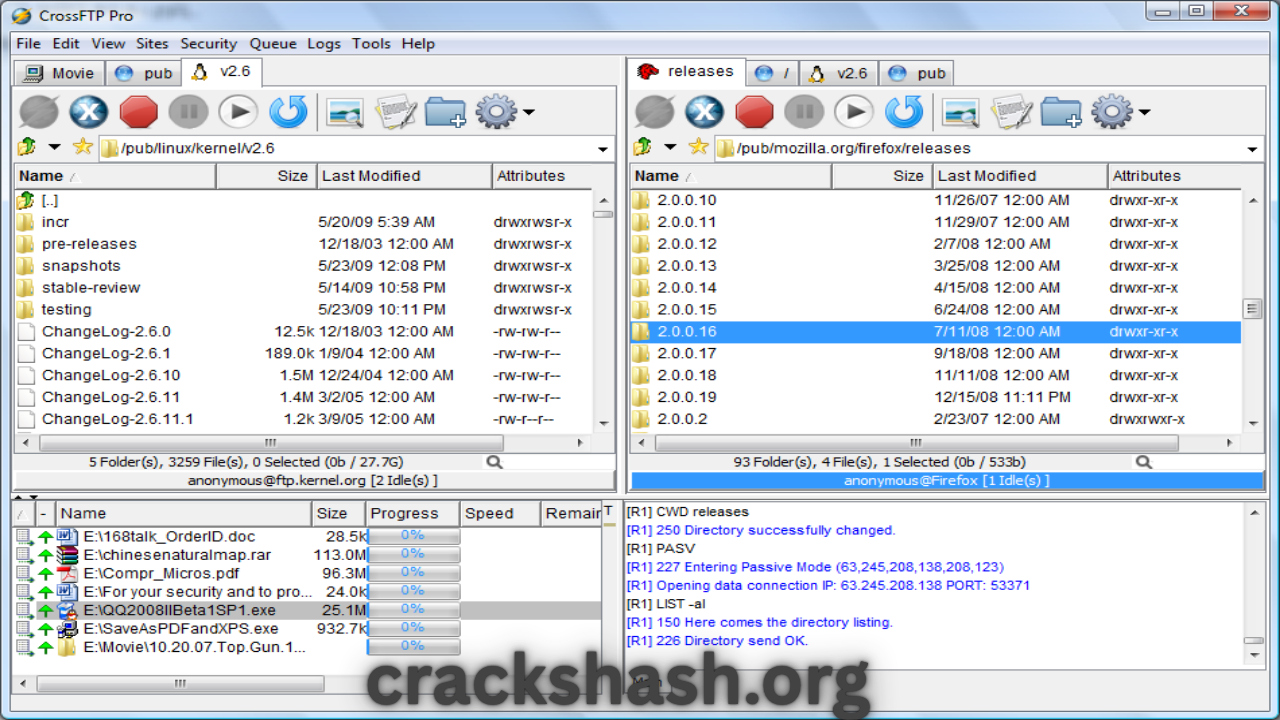Click the left pane favorites star icon
This screenshot has width=1280, height=720.
coord(83,147)
